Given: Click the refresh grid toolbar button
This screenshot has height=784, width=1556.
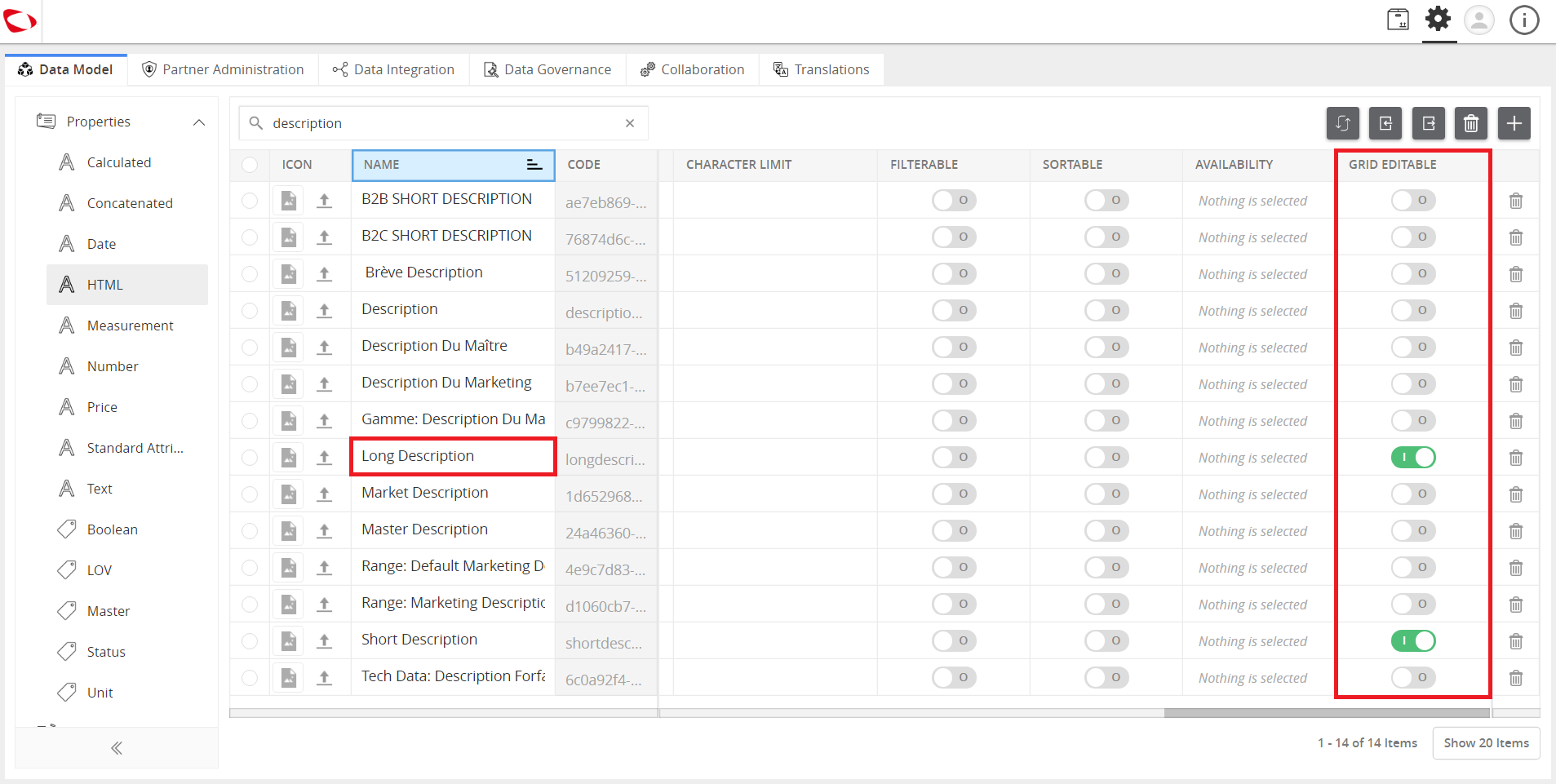Looking at the screenshot, I should click(1342, 123).
